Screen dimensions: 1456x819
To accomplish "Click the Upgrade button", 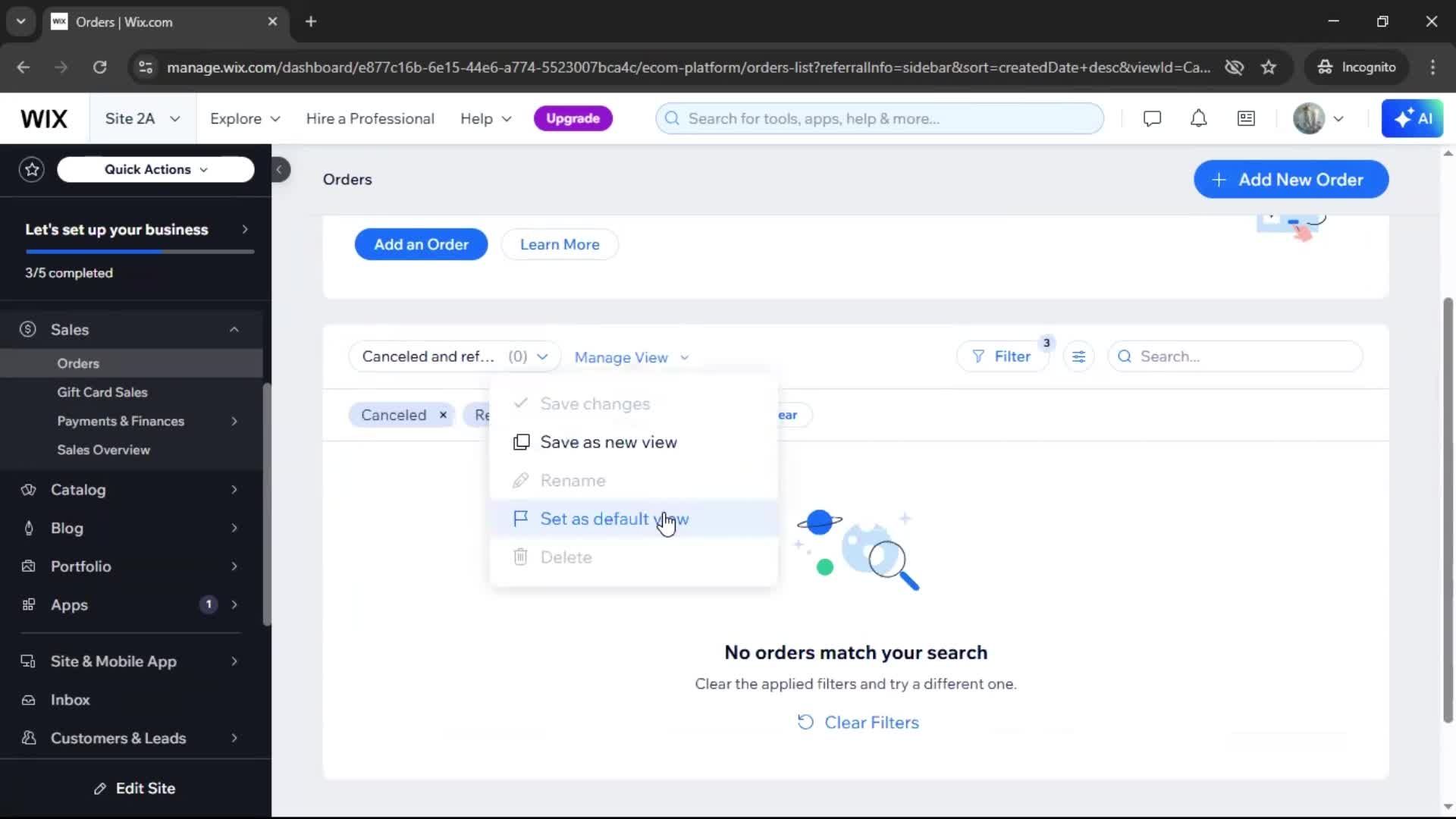I will (x=573, y=119).
